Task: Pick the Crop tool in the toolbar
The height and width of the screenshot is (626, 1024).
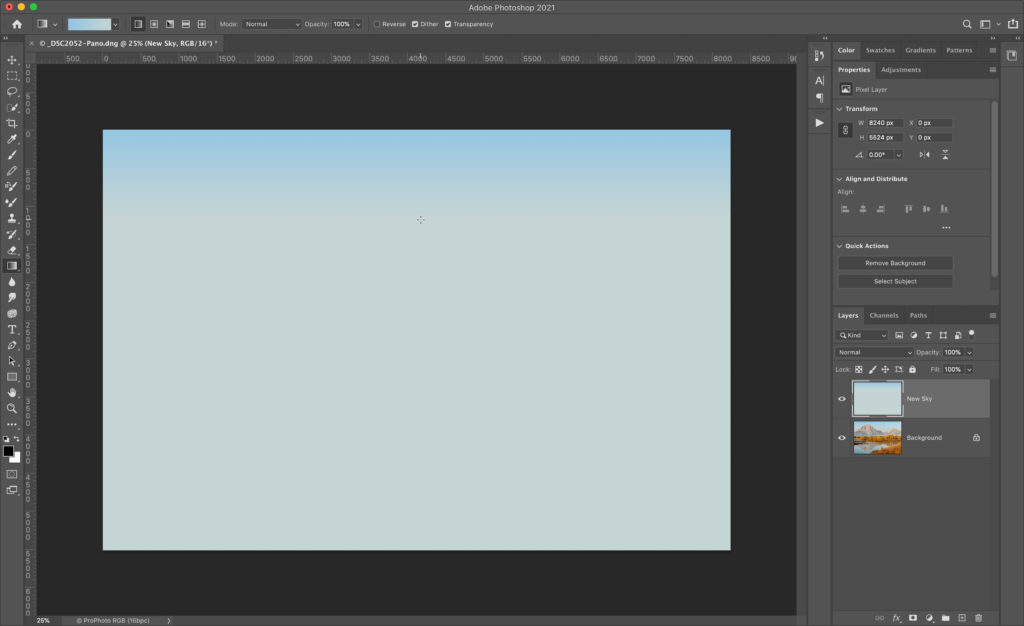Action: pos(12,123)
